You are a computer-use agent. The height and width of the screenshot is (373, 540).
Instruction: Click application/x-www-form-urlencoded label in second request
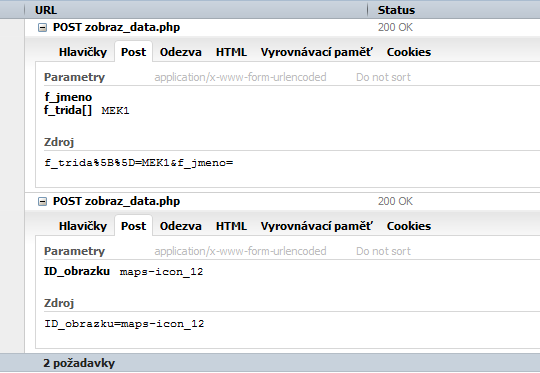[x=240, y=251]
